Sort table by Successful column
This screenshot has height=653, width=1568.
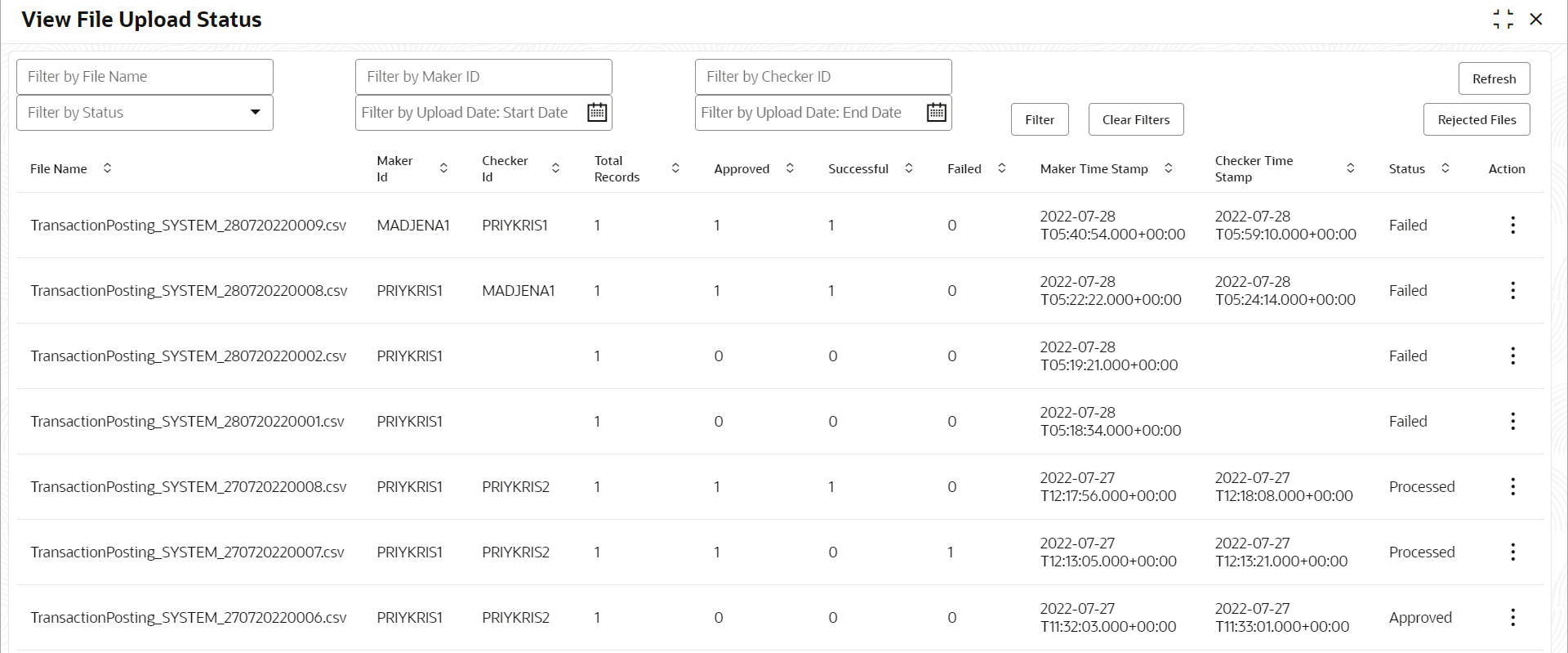point(908,168)
